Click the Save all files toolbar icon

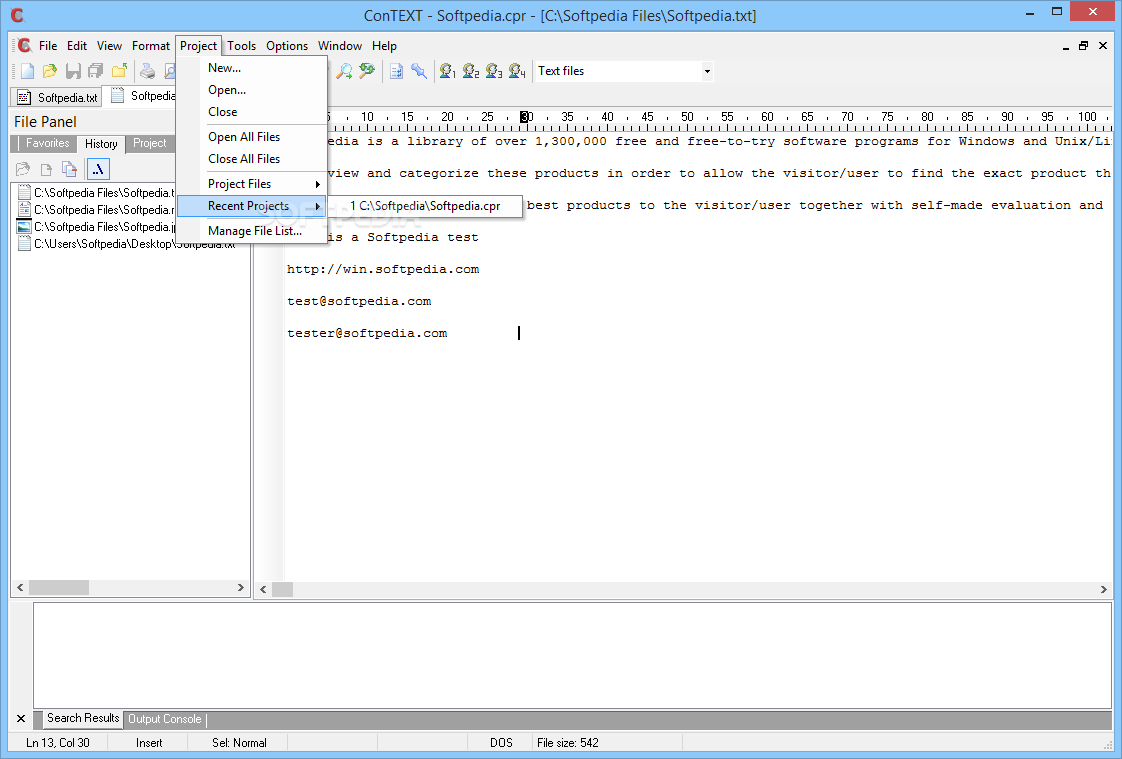pos(95,71)
